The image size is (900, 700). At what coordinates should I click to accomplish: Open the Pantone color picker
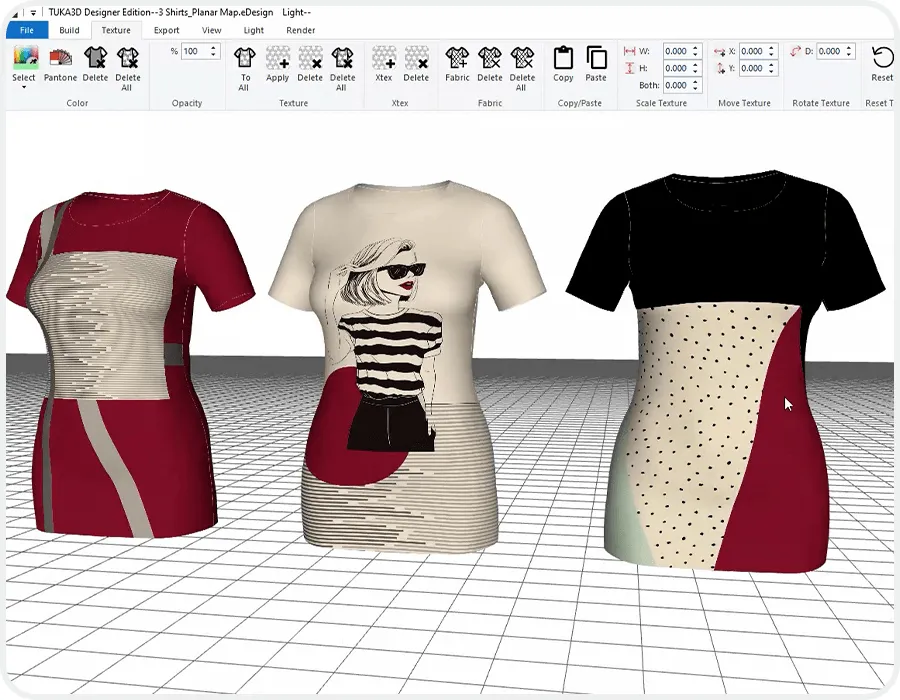click(x=60, y=64)
